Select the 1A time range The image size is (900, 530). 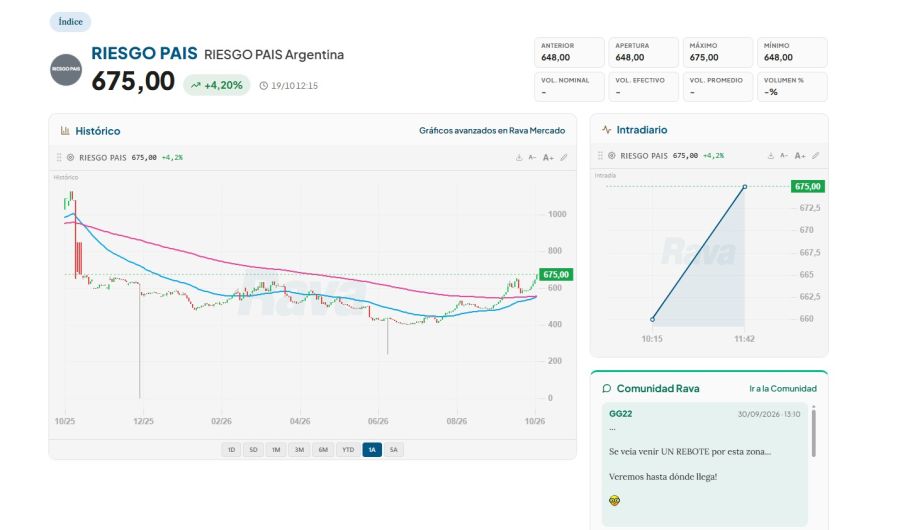[x=372, y=450]
